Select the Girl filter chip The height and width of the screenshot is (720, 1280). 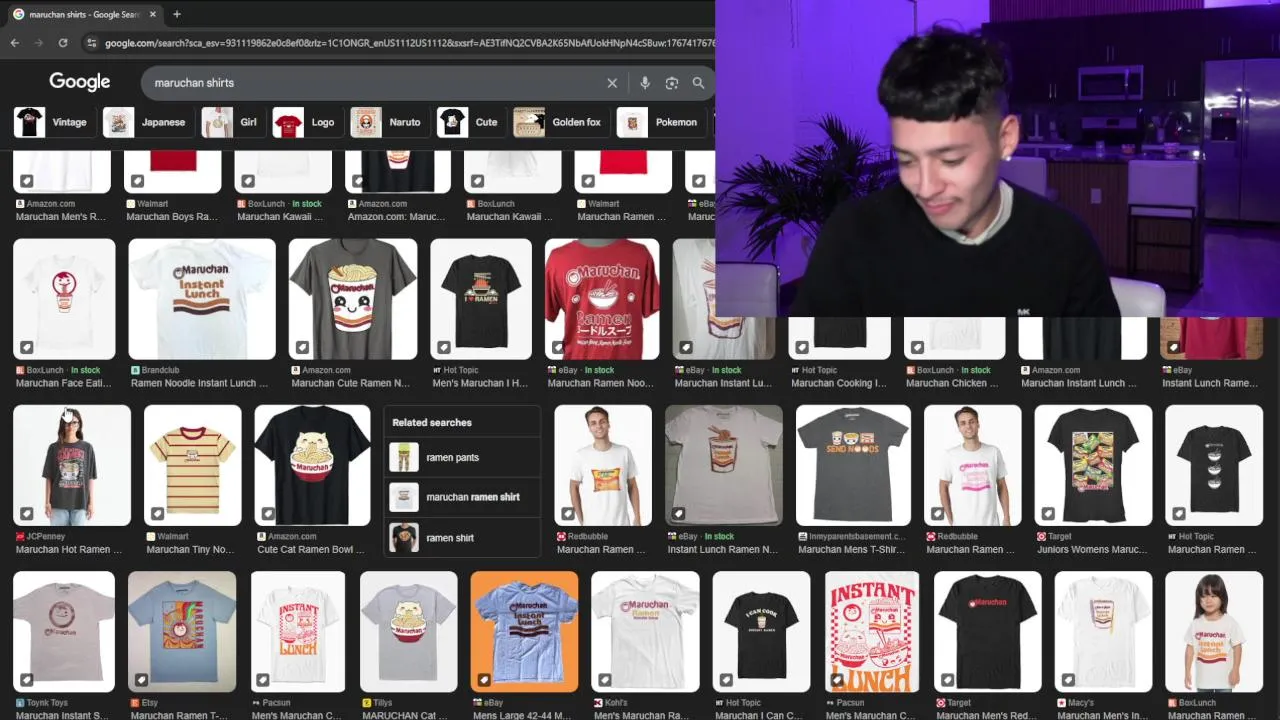[231, 122]
